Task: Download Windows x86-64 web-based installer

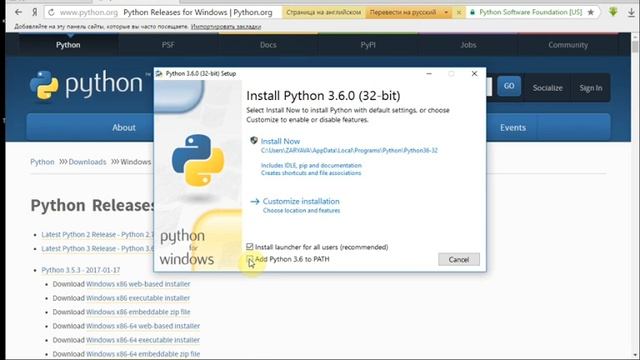Action: tap(143, 326)
